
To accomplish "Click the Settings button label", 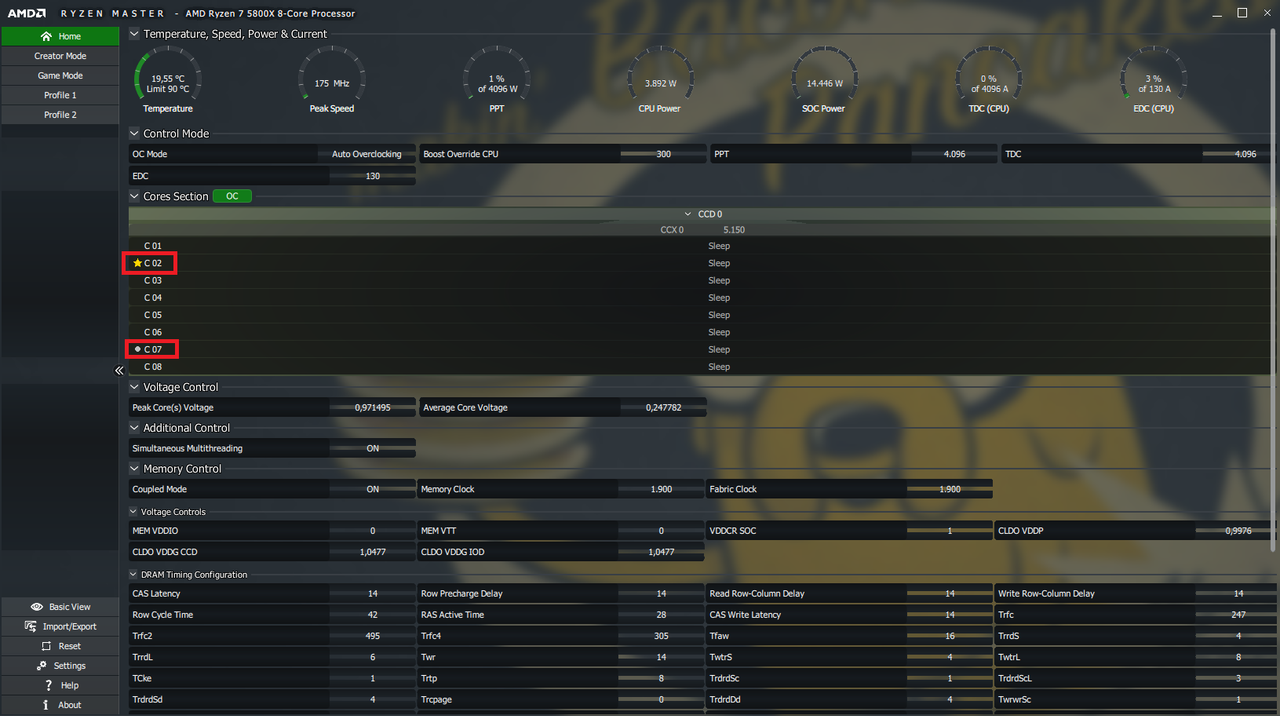I will pyautogui.click(x=70, y=665).
